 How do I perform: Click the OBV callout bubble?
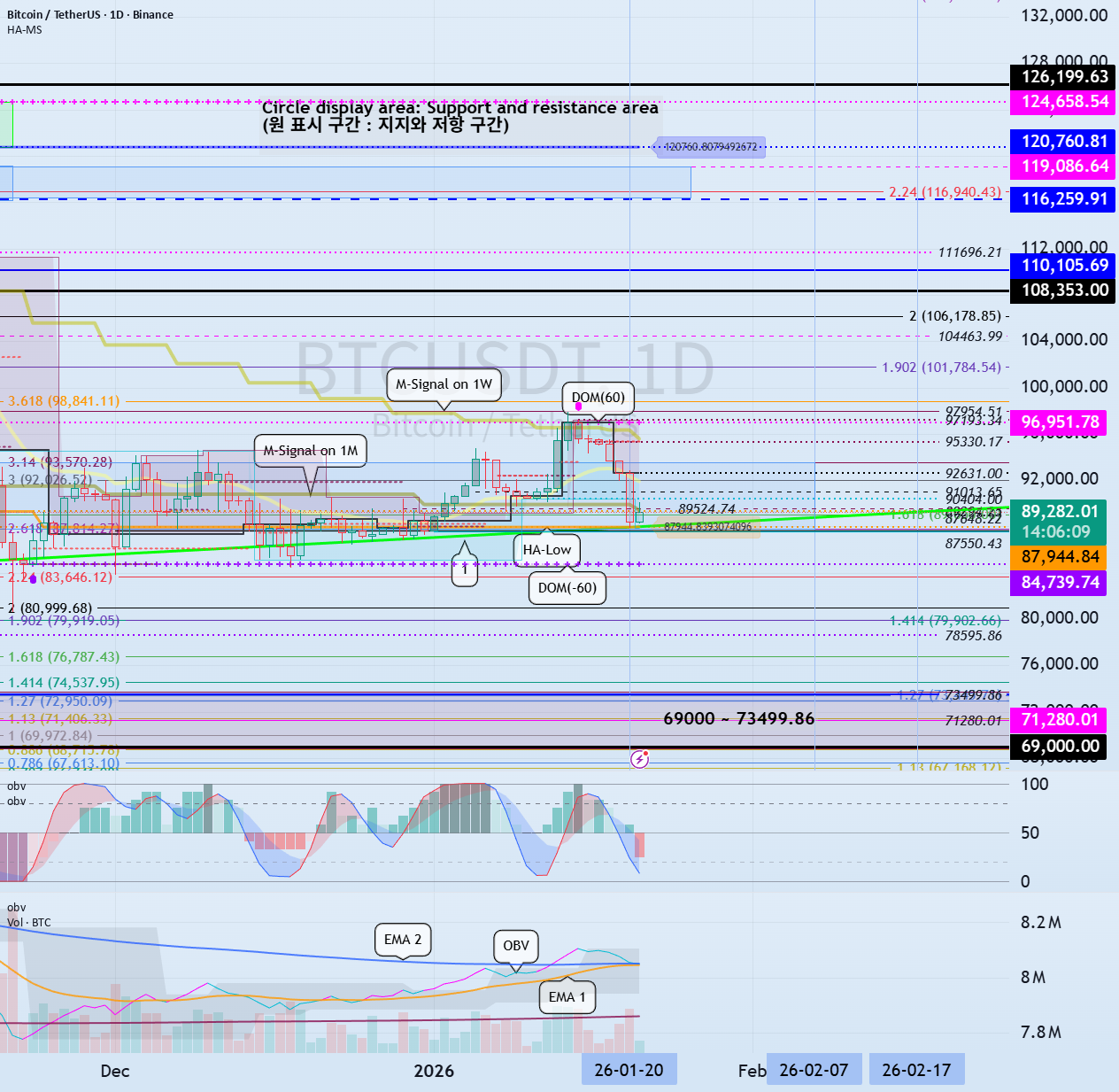516,946
